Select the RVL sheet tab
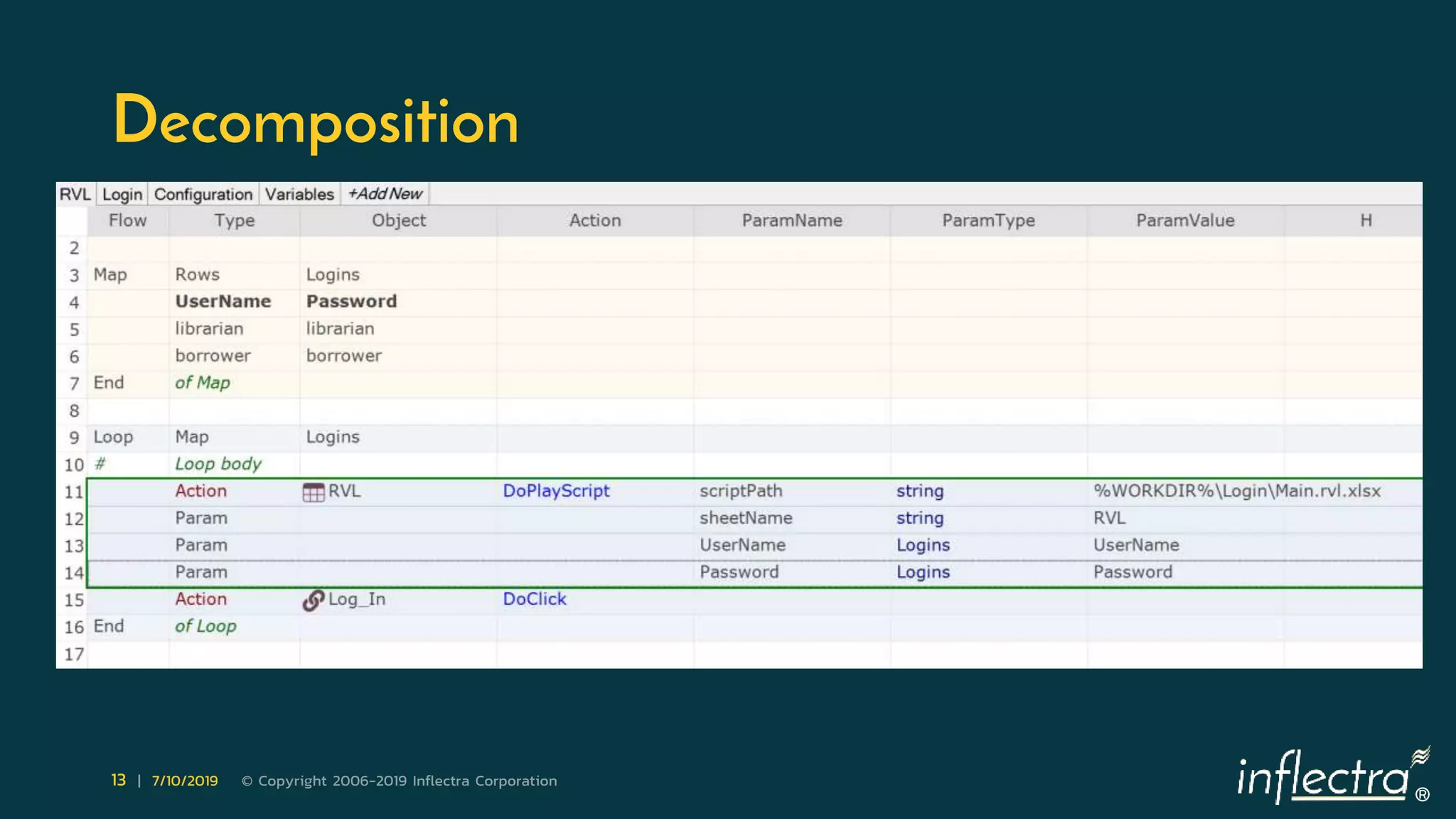This screenshot has height=819, width=1456. (74, 194)
